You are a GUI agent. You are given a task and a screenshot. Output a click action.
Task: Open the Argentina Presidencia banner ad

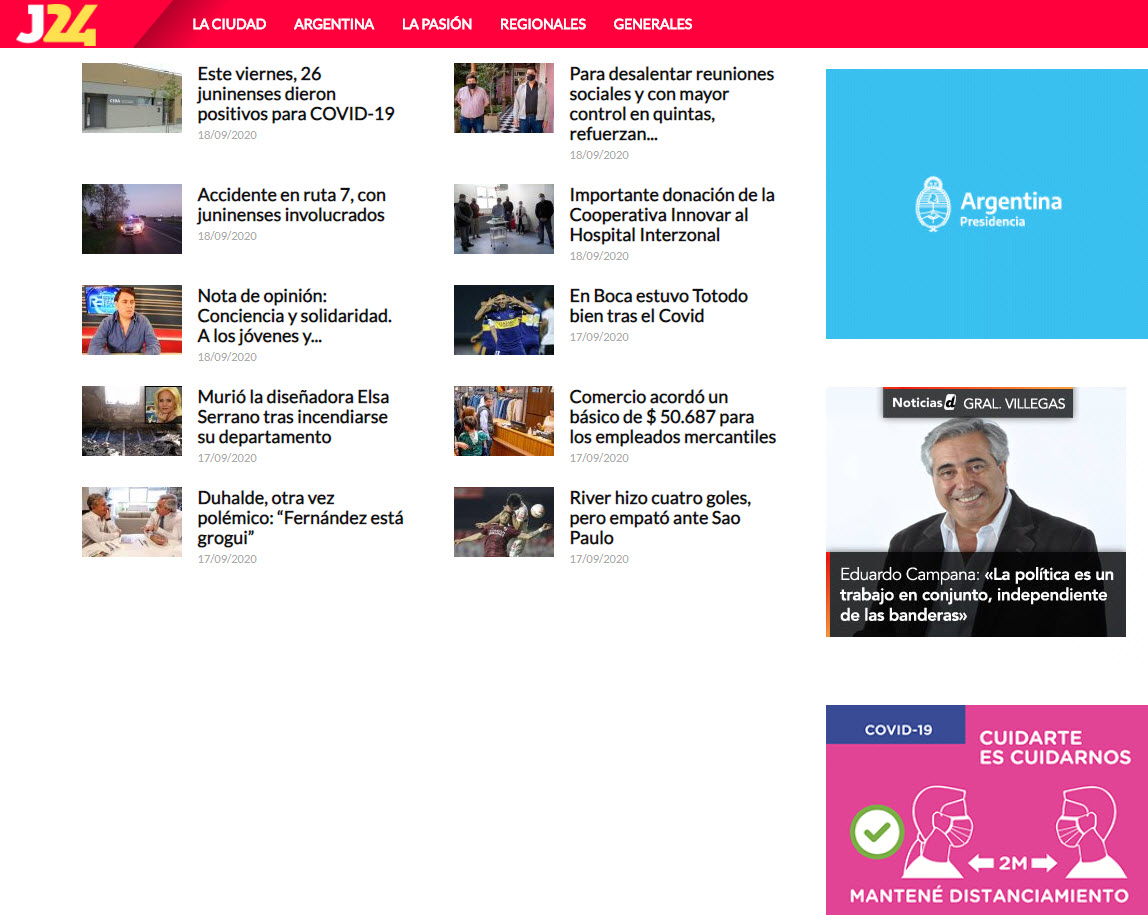coord(986,204)
